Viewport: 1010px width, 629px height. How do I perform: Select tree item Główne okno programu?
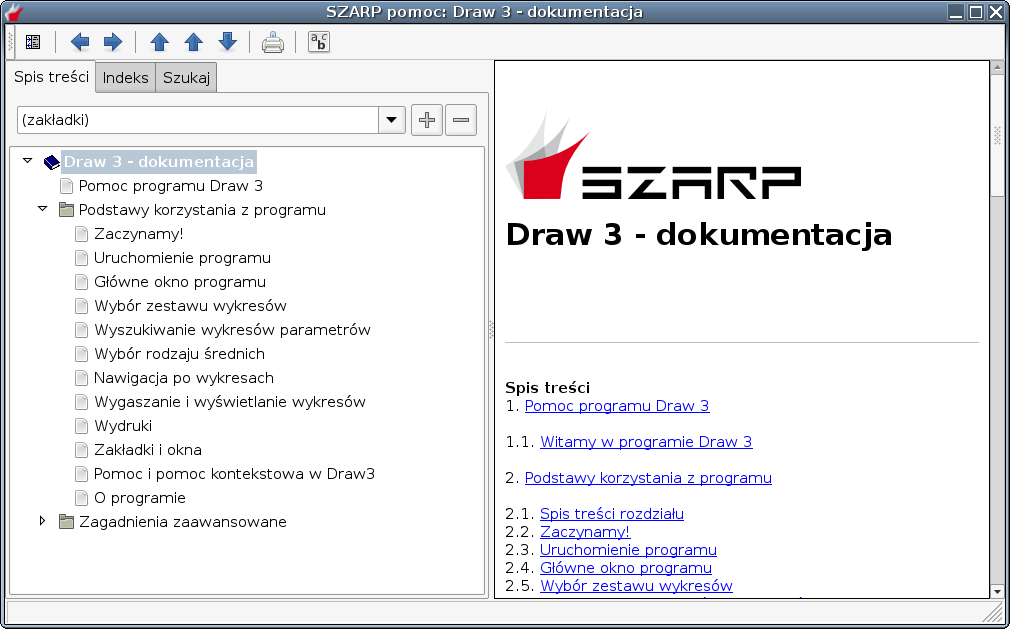tap(180, 282)
